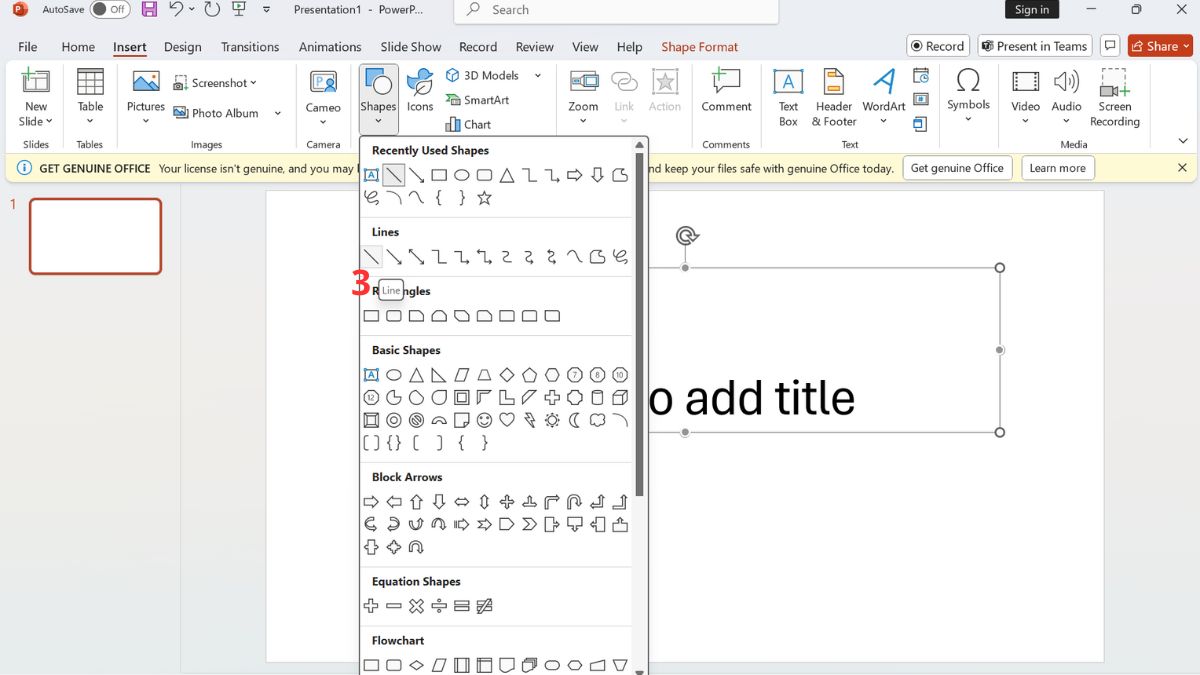Viewport: 1200px width, 675px height.
Task: Click Present in Teams button
Action: click(1034, 46)
